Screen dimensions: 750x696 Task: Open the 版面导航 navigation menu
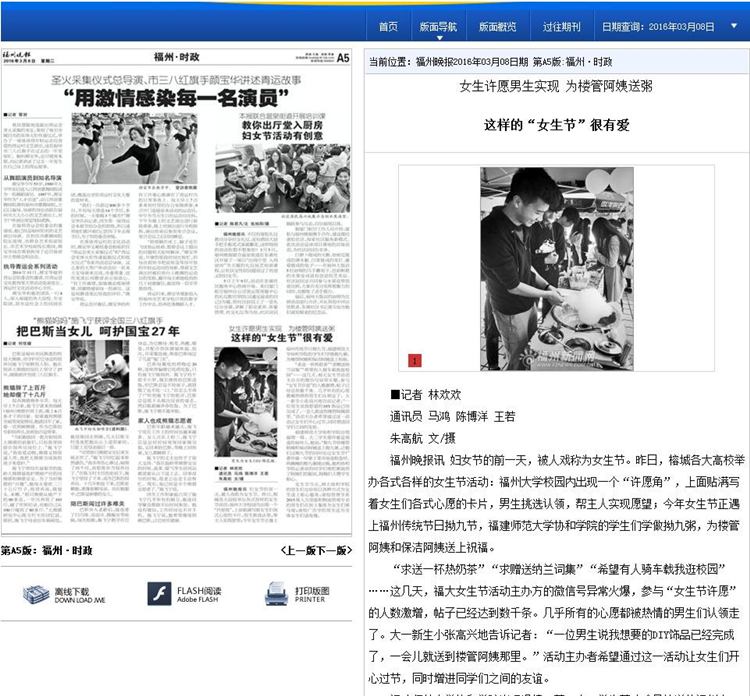tap(438, 27)
